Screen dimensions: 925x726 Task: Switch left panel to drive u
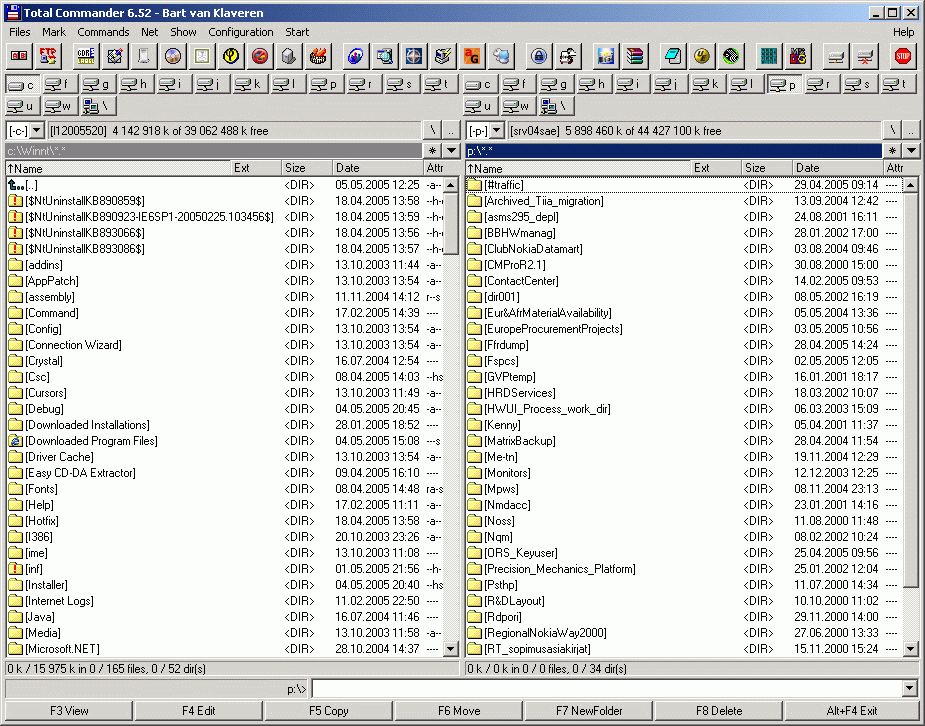coord(23,106)
